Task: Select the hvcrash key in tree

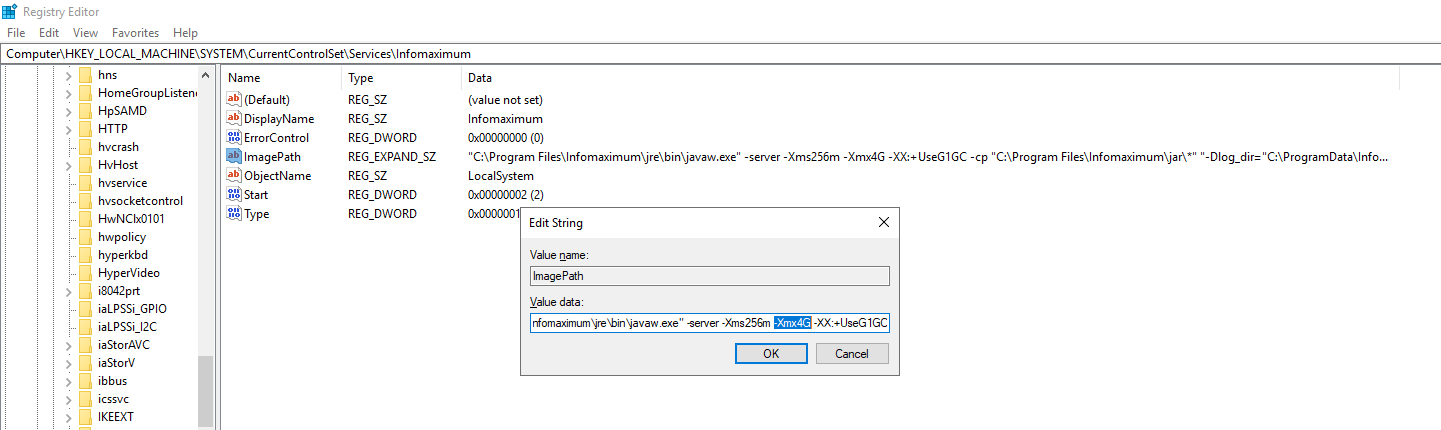Action: (x=118, y=147)
